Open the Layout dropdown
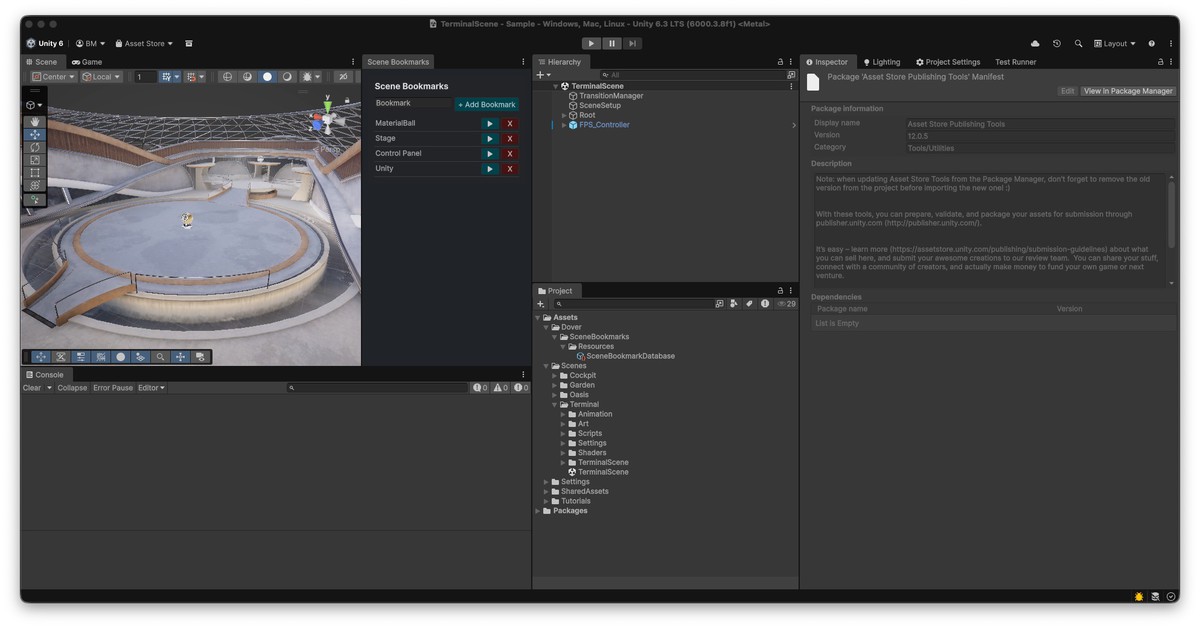 [x=1115, y=44]
